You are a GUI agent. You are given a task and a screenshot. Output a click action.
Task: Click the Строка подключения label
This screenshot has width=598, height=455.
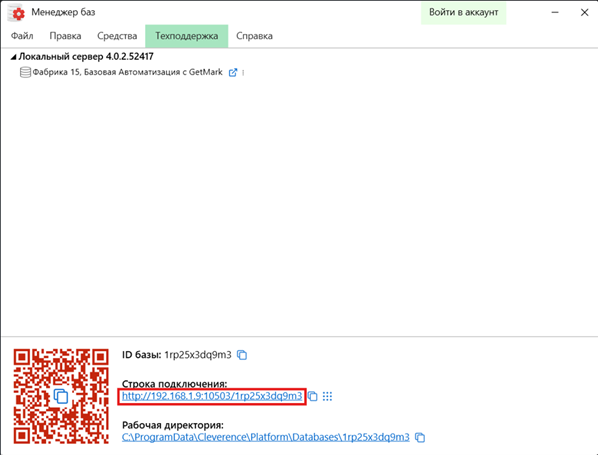click(174, 384)
